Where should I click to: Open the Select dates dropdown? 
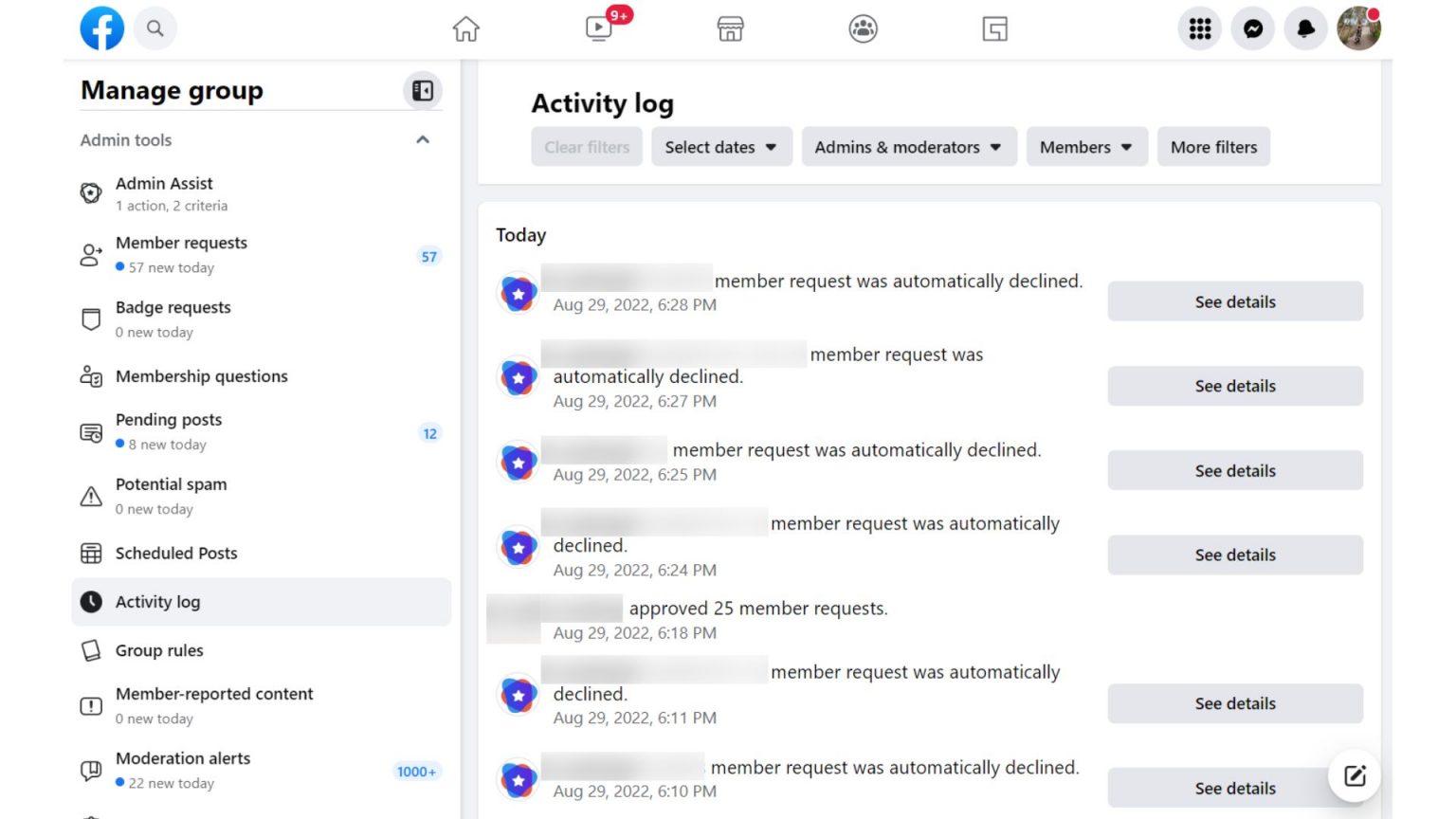[720, 147]
